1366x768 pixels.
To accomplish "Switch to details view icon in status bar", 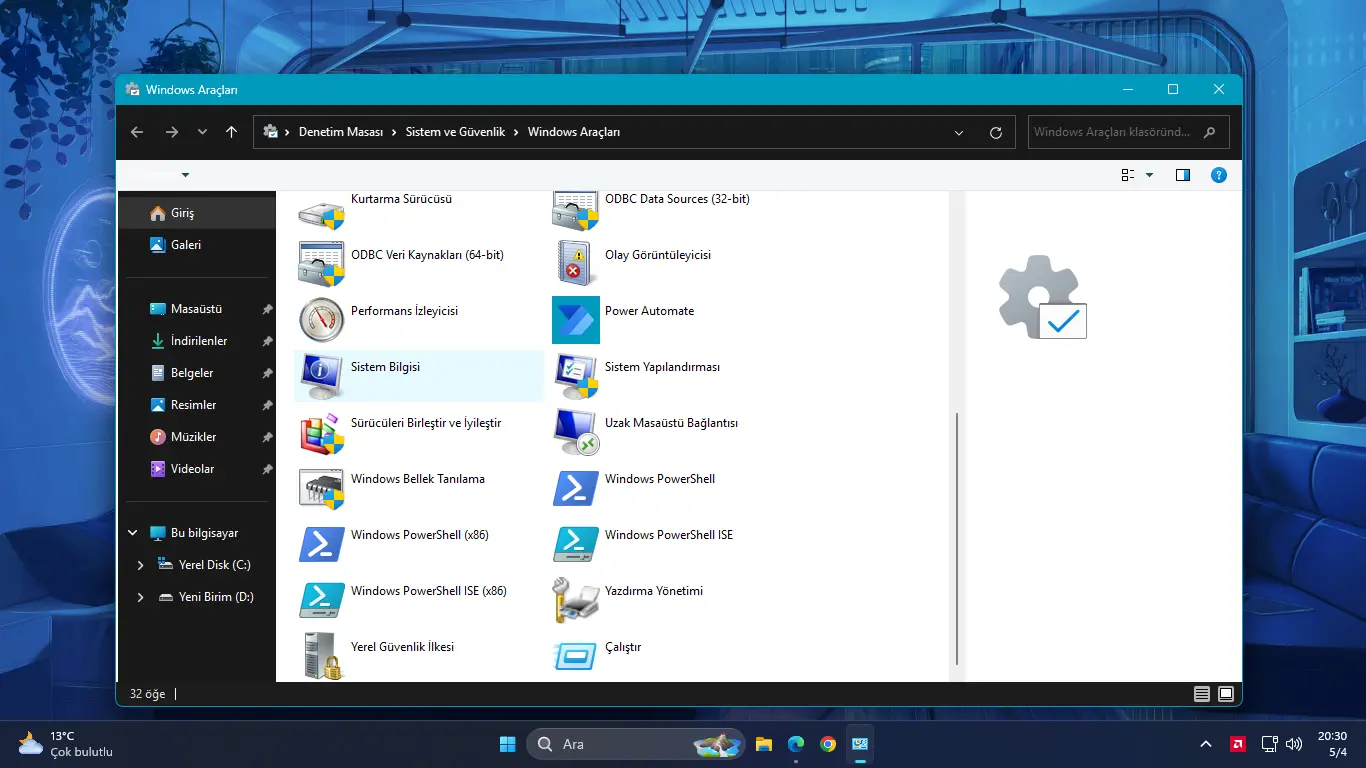I will (x=1201, y=694).
